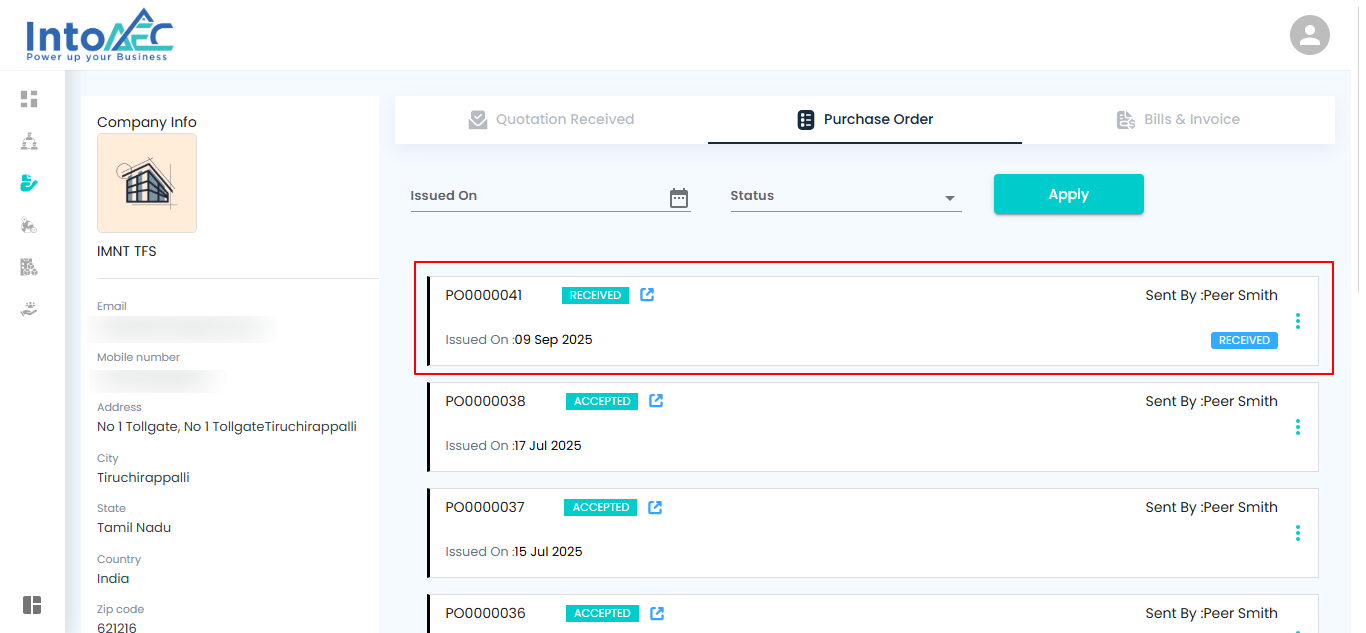Click the company logo building thumbnail
Viewport: 1366px width, 633px height.
147,183
